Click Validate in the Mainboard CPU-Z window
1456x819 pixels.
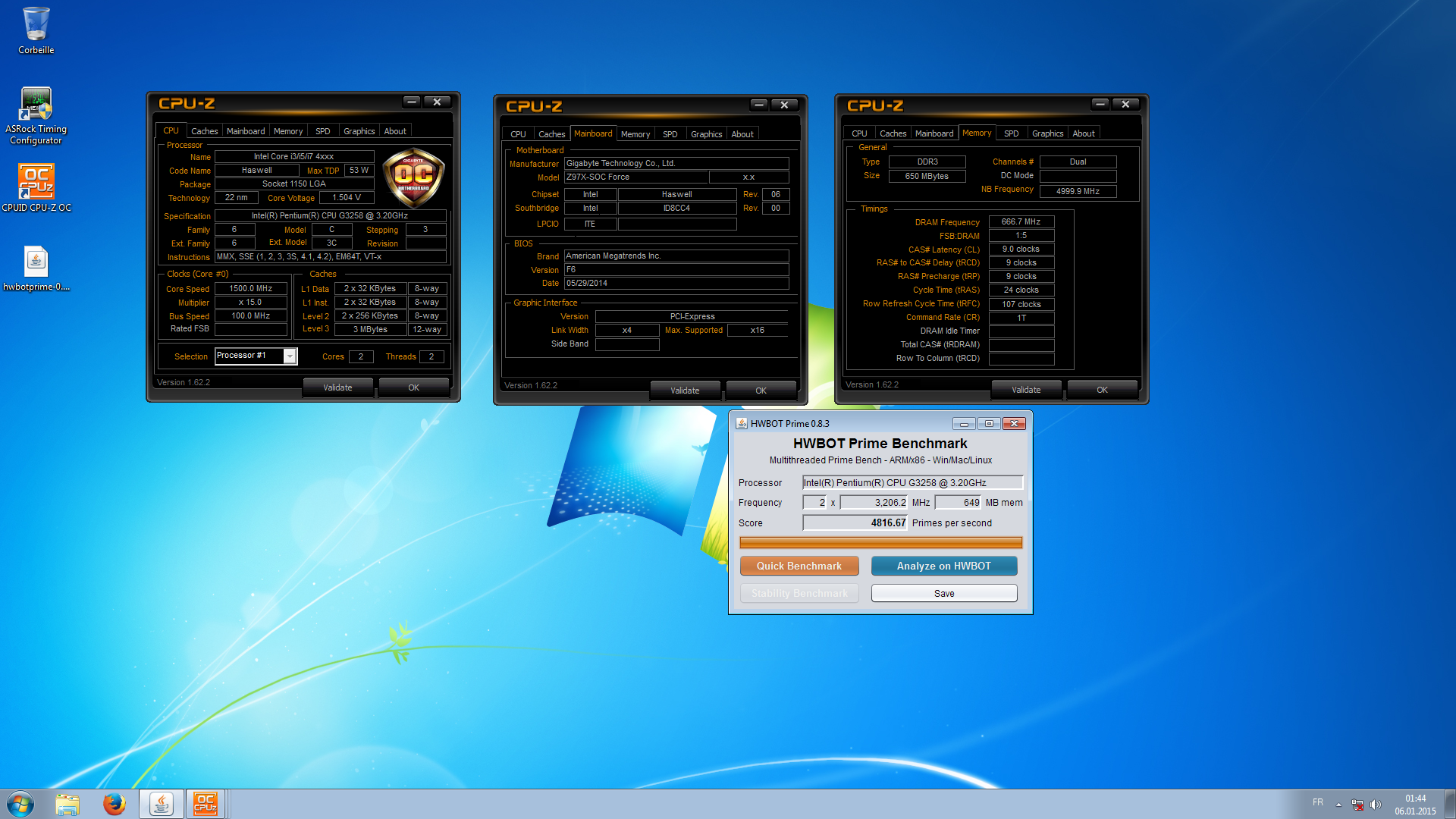point(685,391)
